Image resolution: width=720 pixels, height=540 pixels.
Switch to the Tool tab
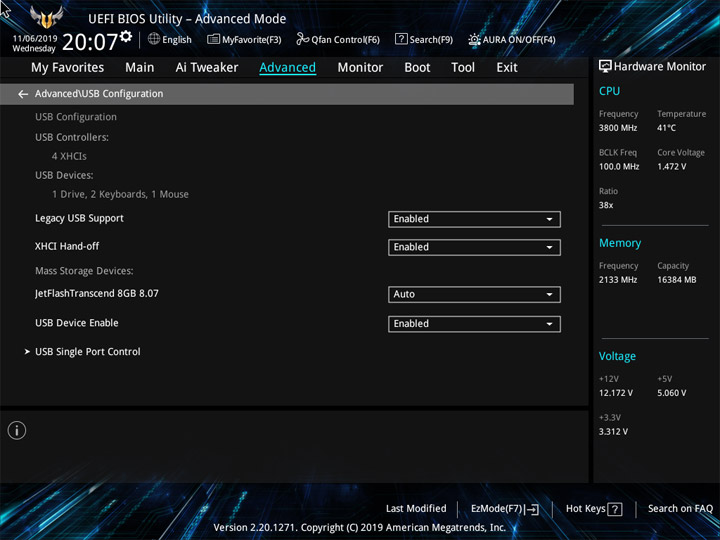click(463, 68)
